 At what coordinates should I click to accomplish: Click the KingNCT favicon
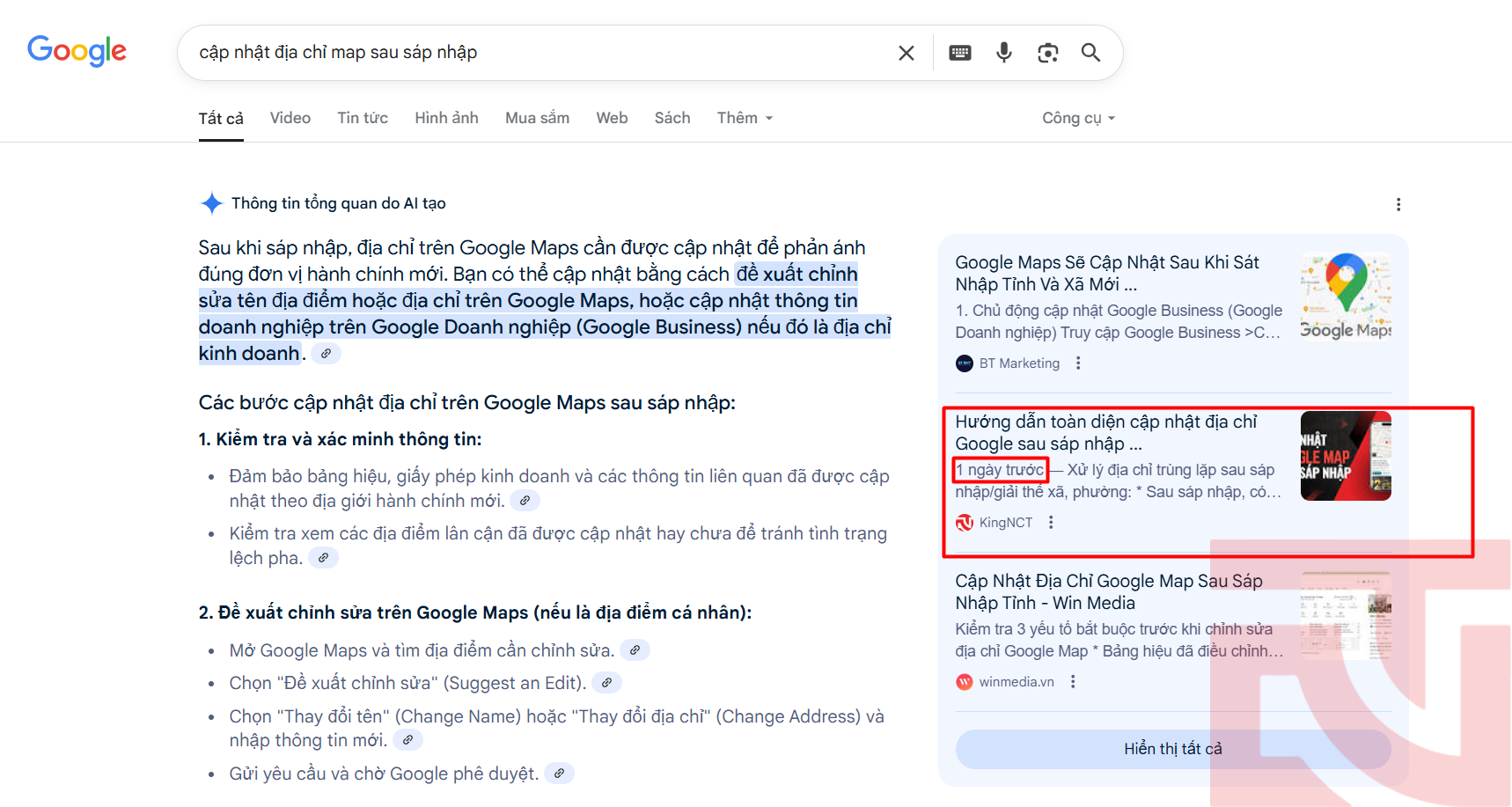click(965, 523)
